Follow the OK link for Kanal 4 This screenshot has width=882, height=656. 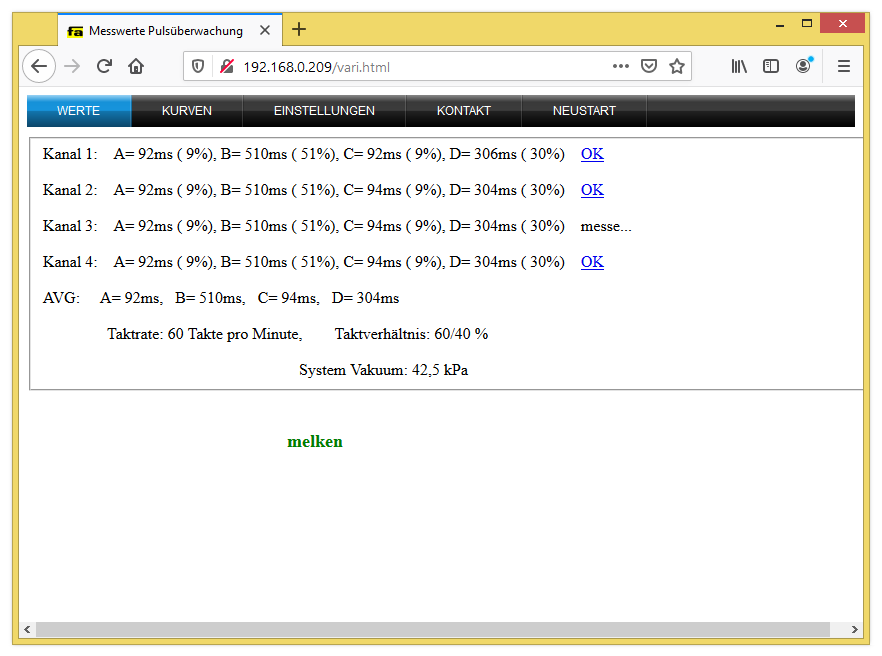tap(592, 262)
